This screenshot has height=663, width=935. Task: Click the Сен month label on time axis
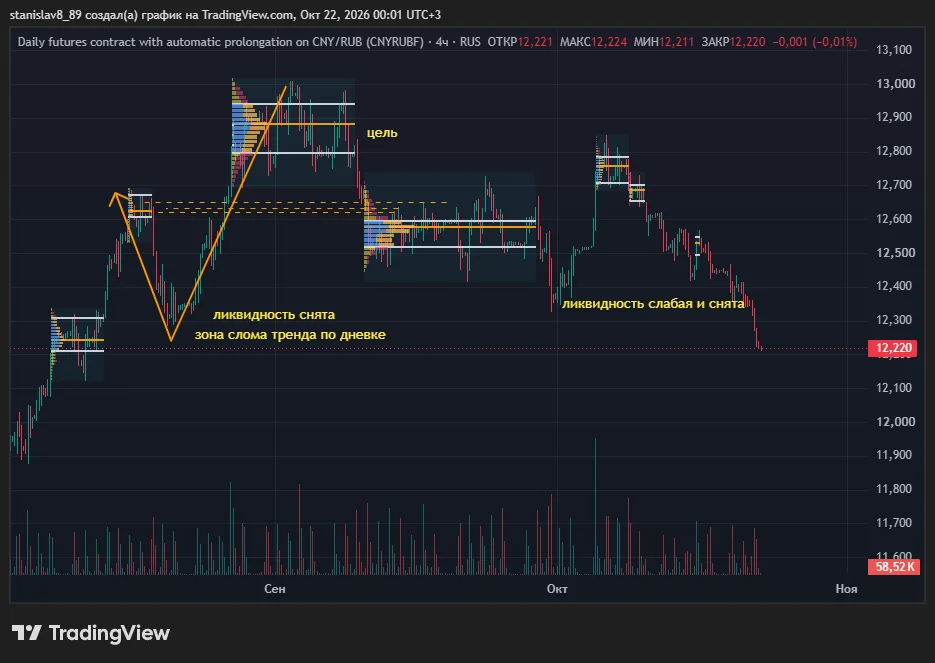275,589
